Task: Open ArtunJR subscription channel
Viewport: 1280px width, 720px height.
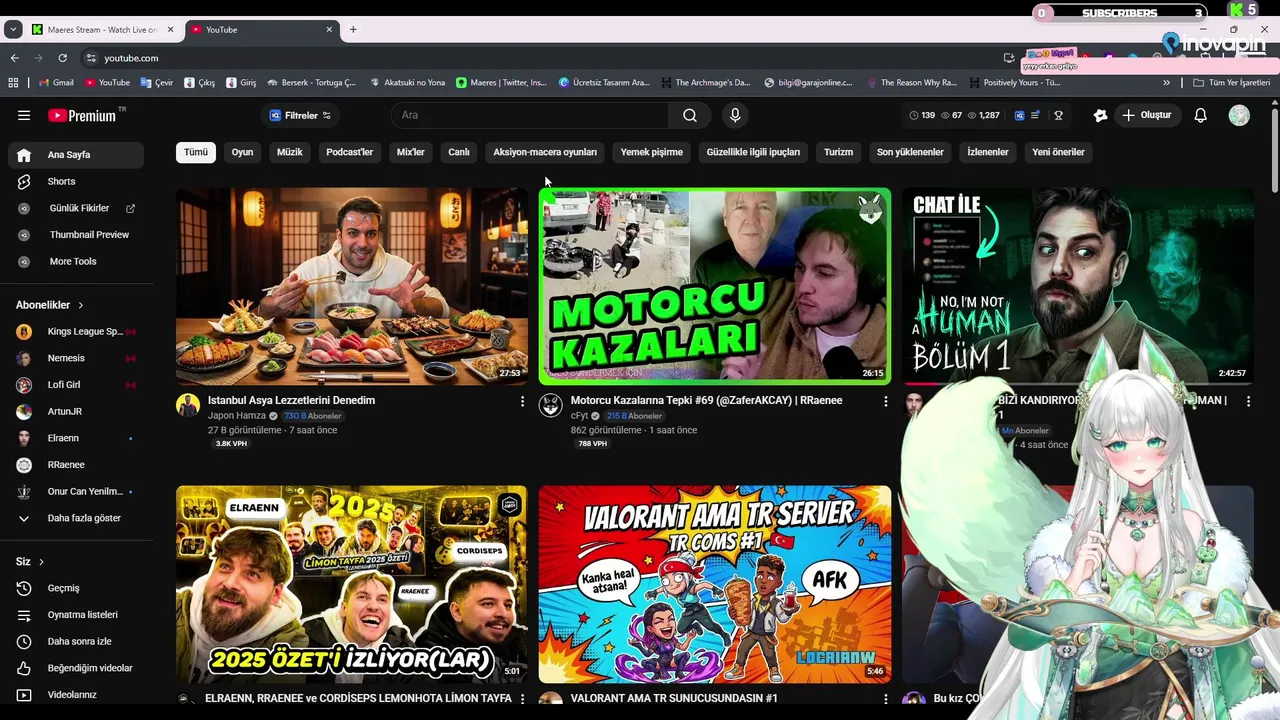Action: pos(76,411)
